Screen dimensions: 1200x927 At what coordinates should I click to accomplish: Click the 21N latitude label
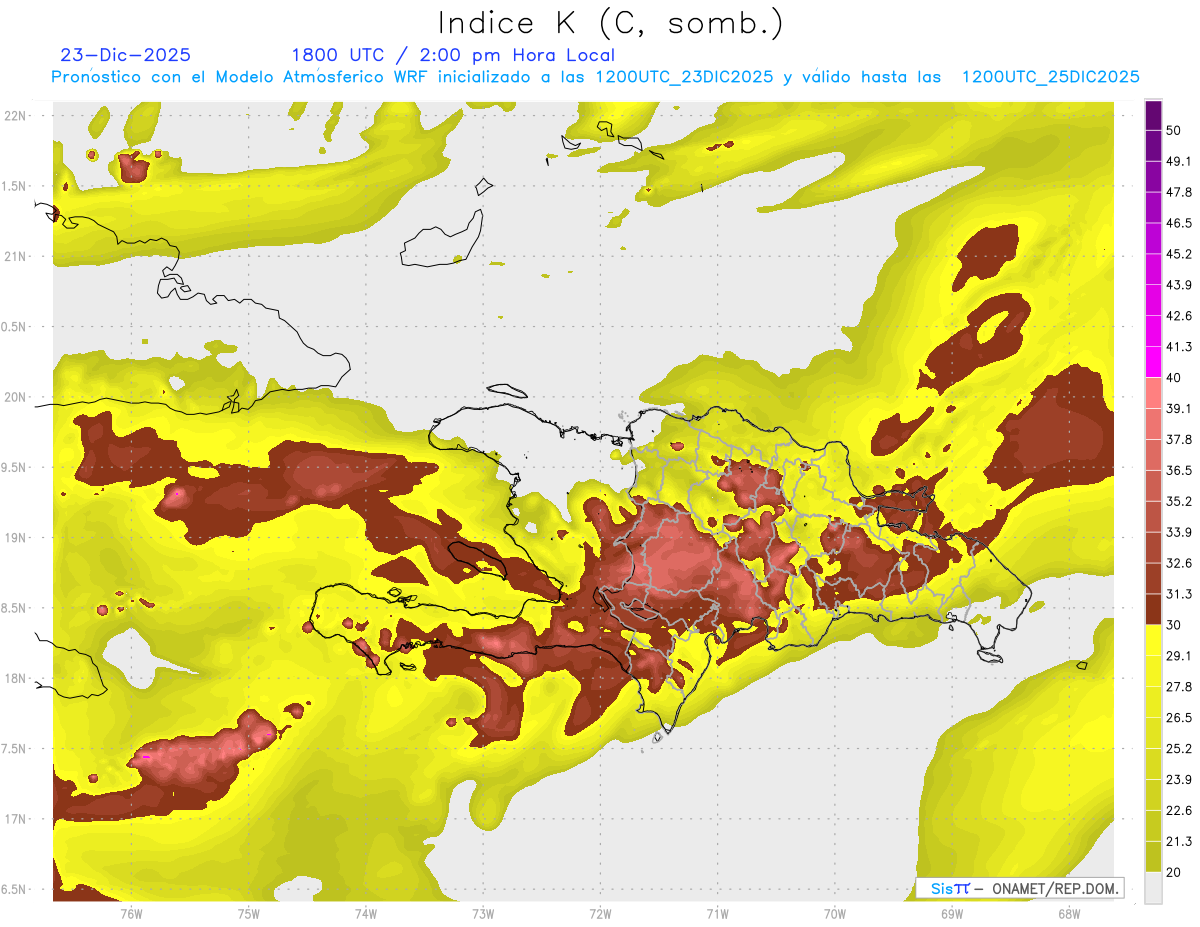point(14,257)
